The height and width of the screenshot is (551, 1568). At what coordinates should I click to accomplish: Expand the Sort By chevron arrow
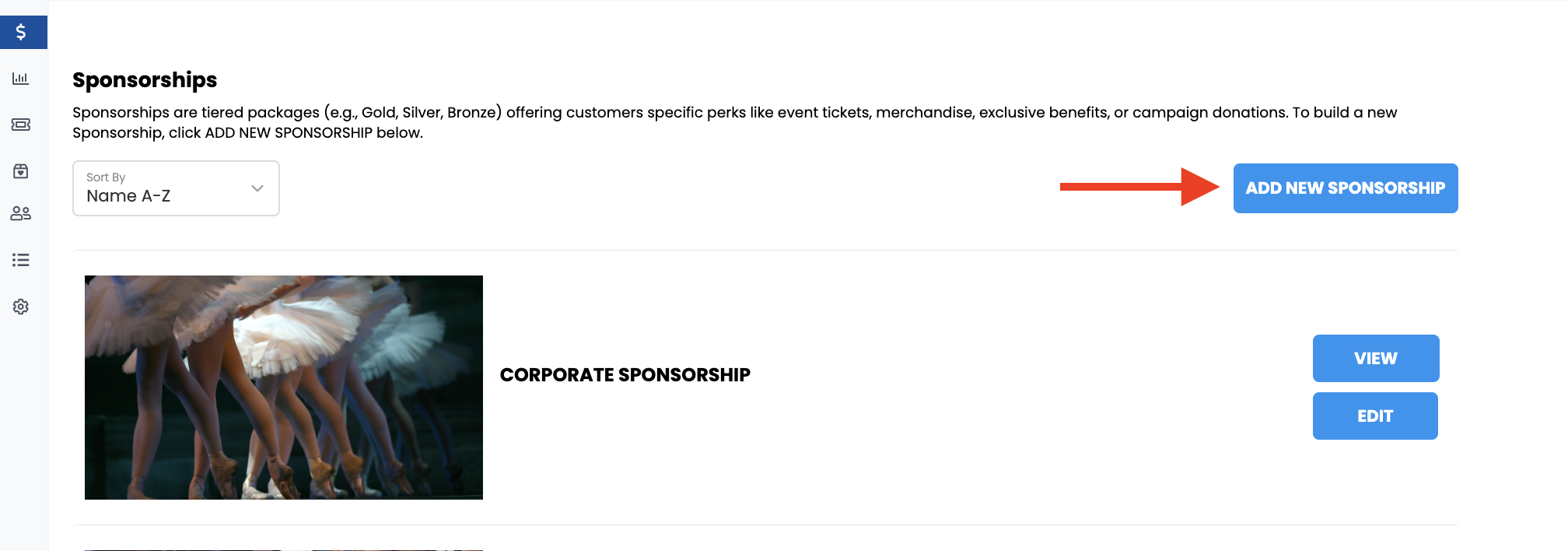(257, 188)
